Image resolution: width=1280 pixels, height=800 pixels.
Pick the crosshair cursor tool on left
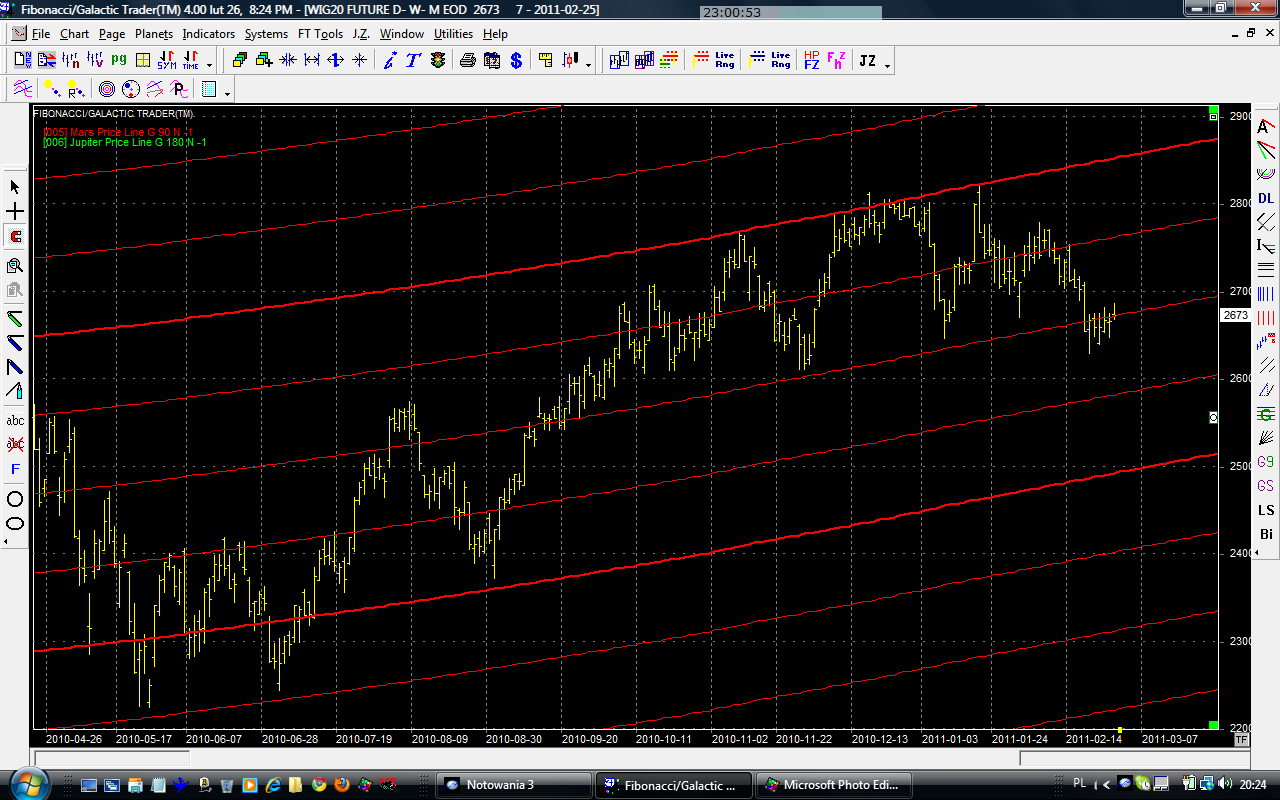pyautogui.click(x=15, y=212)
